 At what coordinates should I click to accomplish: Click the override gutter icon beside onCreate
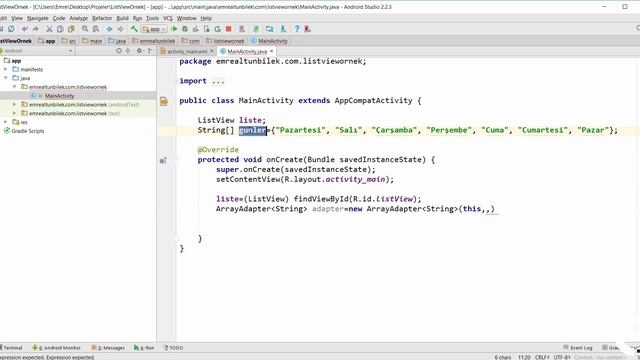(163, 160)
